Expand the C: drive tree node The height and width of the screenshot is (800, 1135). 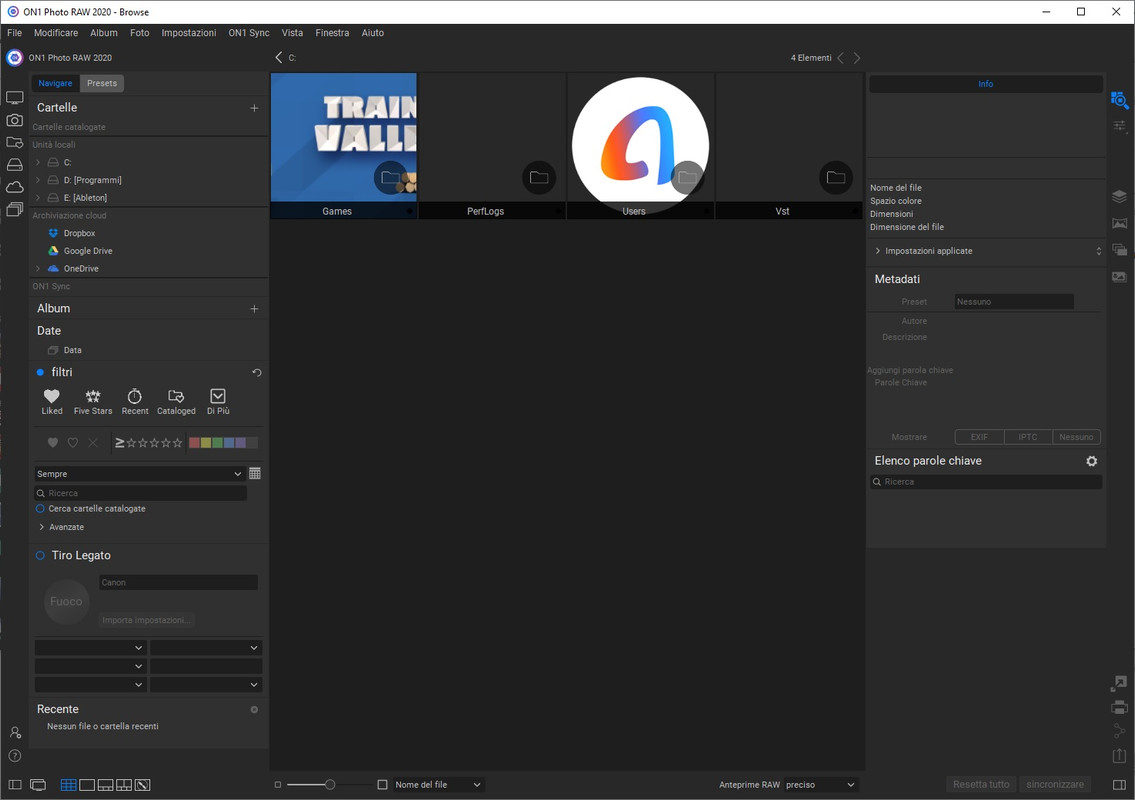38,162
